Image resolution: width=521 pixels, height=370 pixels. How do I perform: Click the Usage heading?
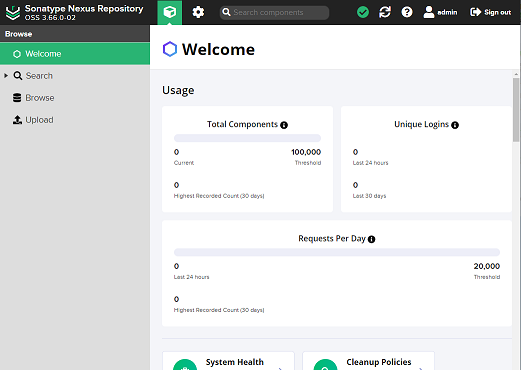tap(178, 90)
